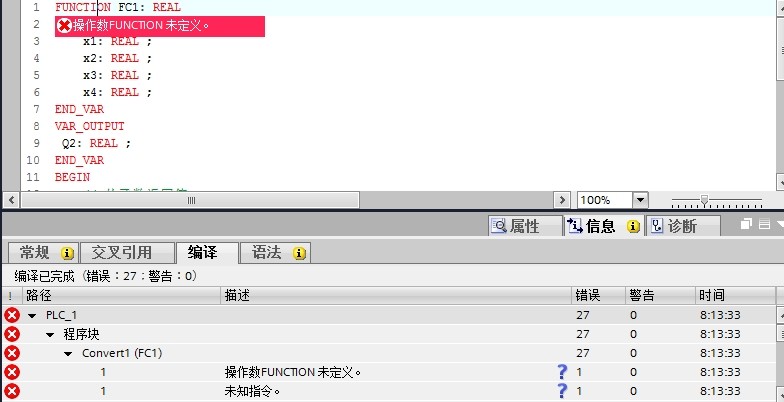This screenshot has height=402, width=784.
Task: Click the info badge on 语法 tab
Action: coord(299,253)
